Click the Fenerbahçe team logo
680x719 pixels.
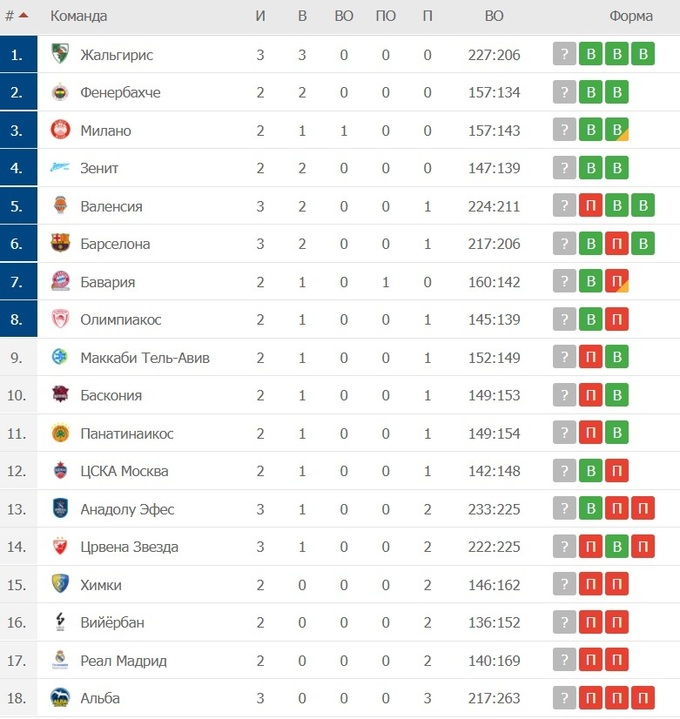pos(60,92)
